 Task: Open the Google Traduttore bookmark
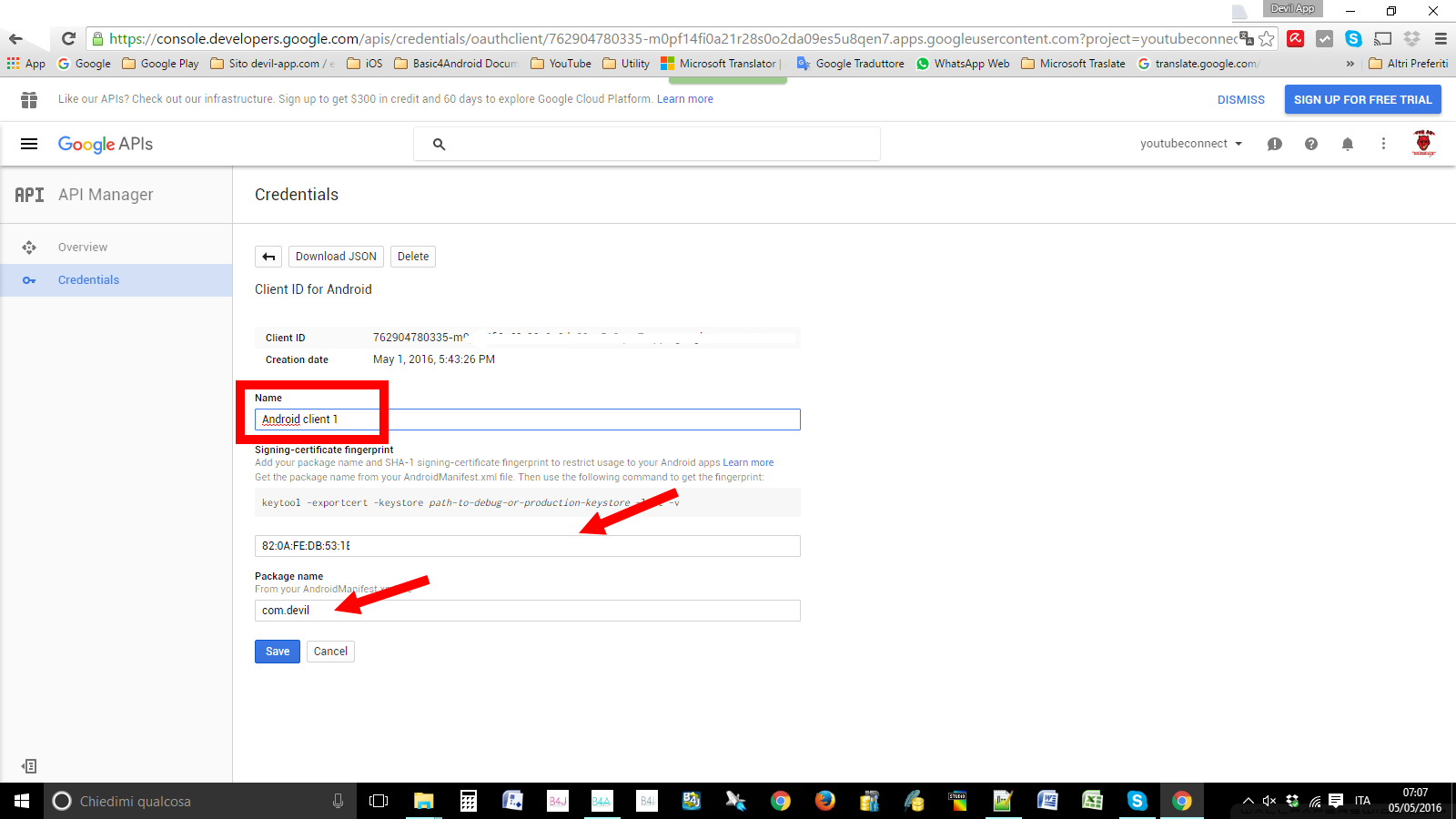click(851, 64)
